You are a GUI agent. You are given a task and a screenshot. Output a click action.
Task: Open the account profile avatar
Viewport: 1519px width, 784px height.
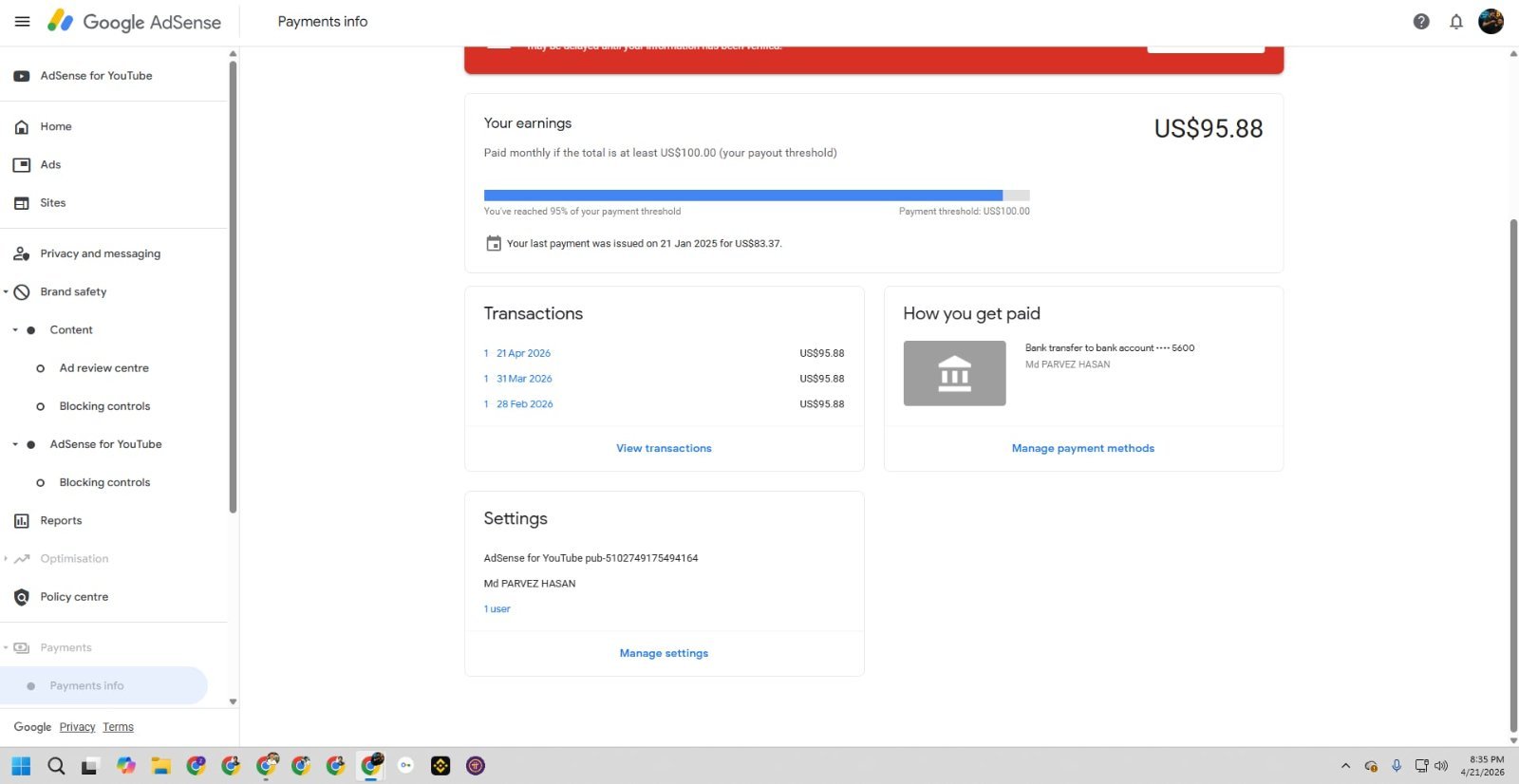(x=1491, y=21)
